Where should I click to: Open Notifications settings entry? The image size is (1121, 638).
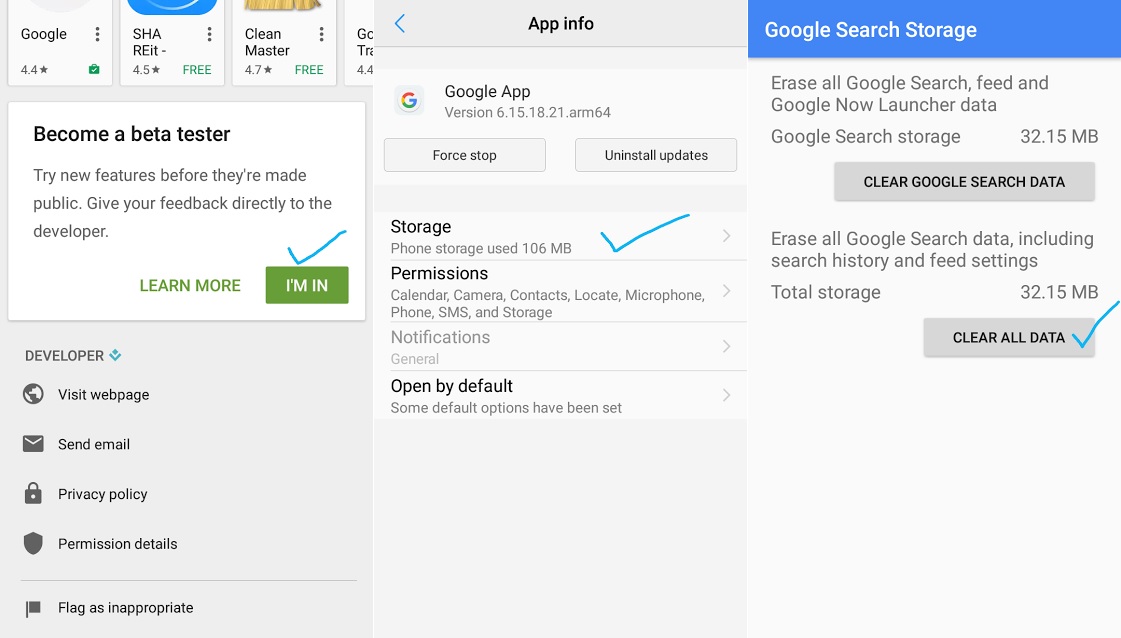(x=560, y=347)
